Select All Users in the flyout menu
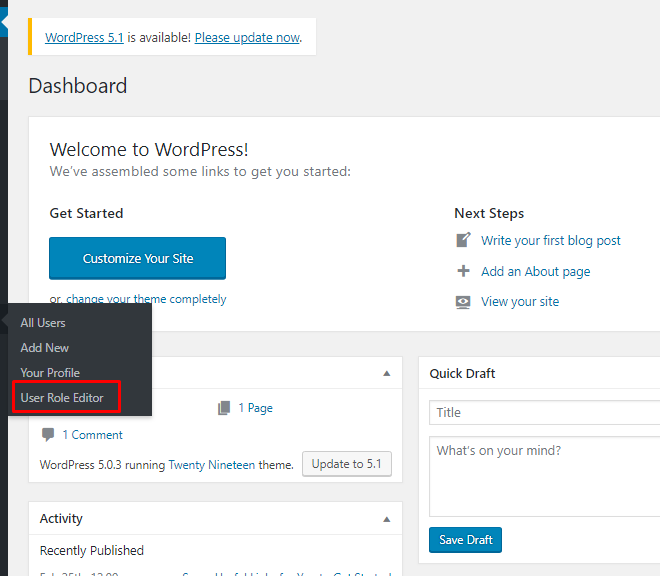The image size is (660, 576). [43, 323]
